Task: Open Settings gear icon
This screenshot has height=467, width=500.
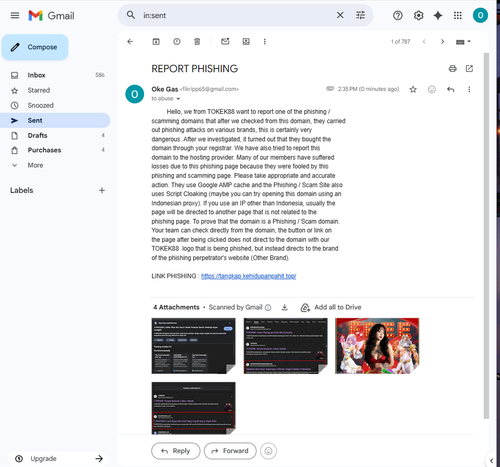Action: (418, 15)
